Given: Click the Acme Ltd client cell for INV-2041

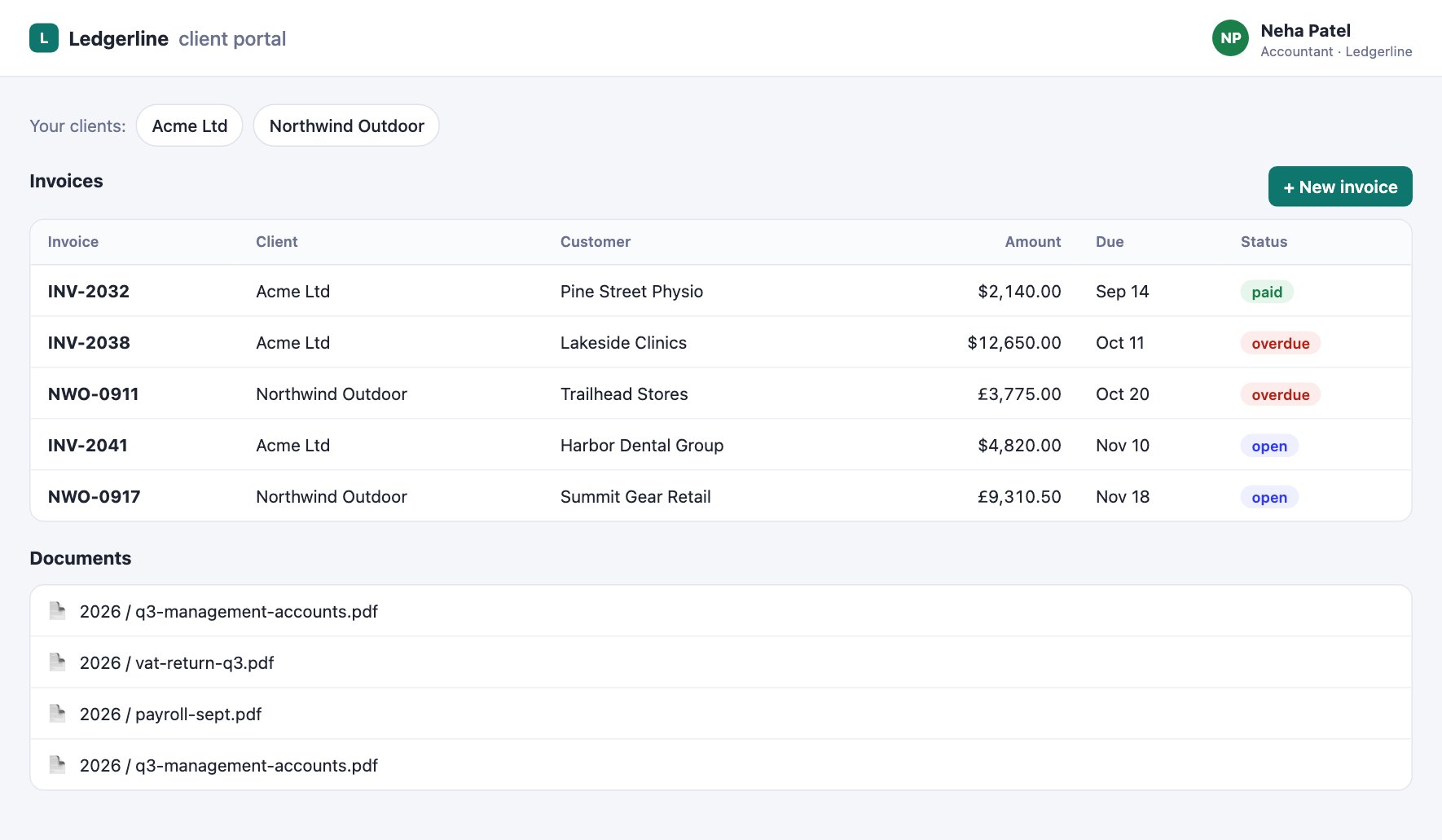Looking at the screenshot, I should tap(292, 445).
